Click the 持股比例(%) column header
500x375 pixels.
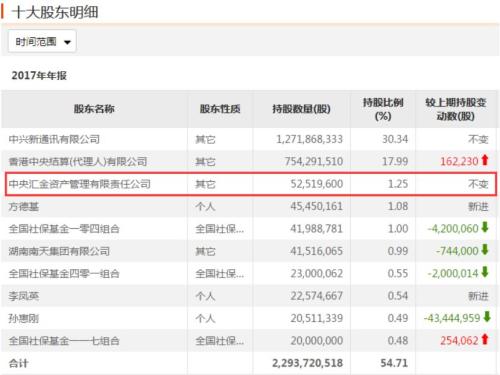[x=383, y=109]
